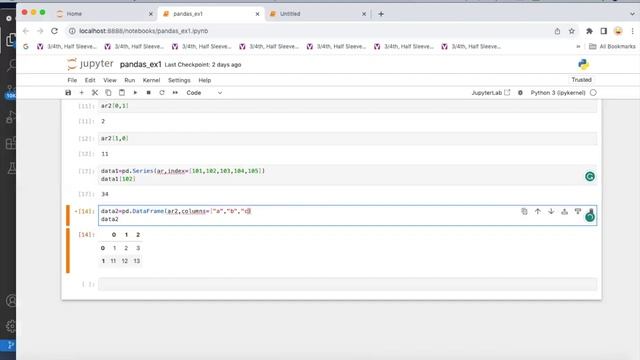Open a new browser tab
Image resolution: width=640 pixels, height=360 pixels.
[381, 14]
